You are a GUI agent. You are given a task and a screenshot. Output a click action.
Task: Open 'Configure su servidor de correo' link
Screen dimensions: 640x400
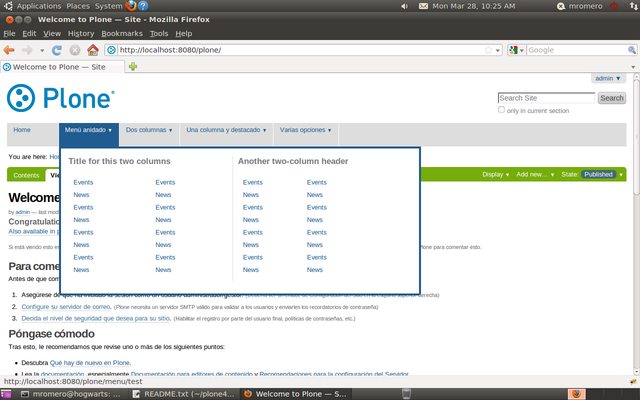coord(66,307)
